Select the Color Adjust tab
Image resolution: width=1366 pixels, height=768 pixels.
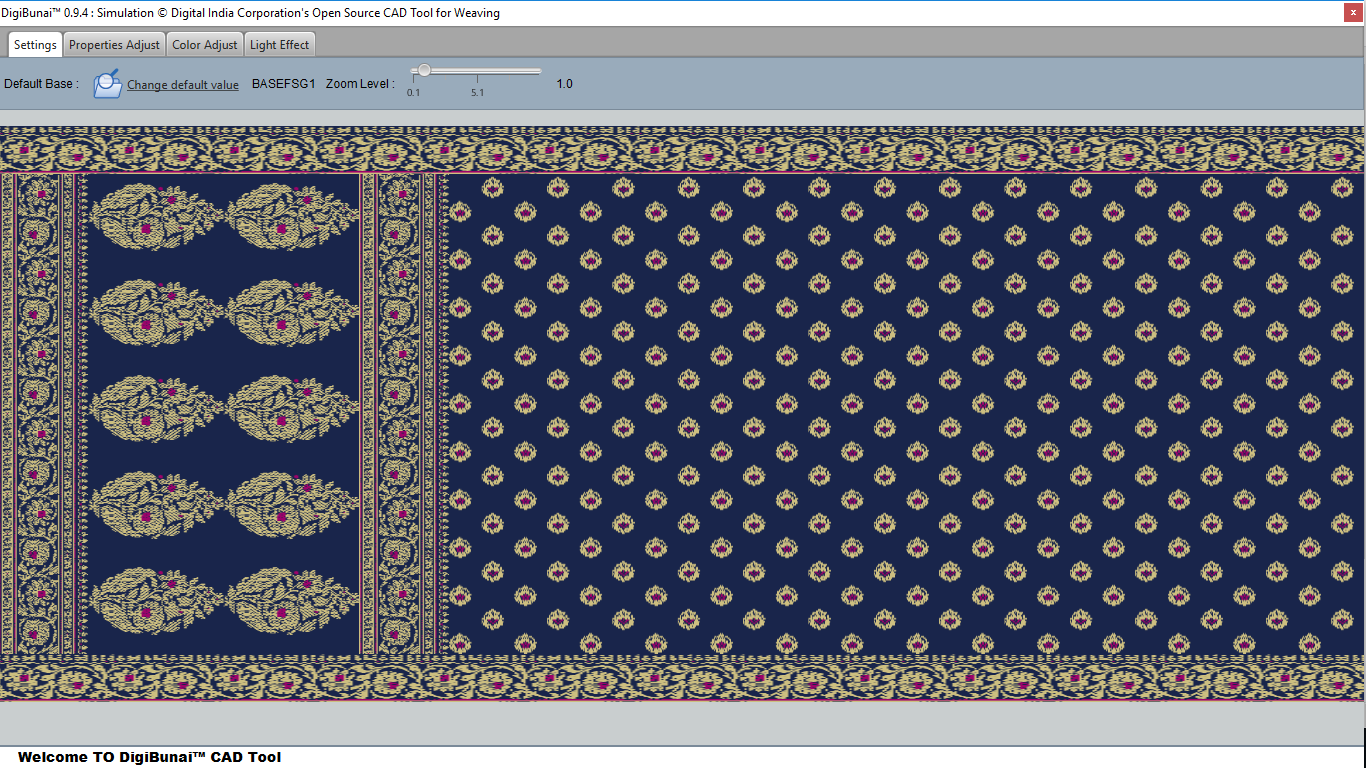(205, 45)
